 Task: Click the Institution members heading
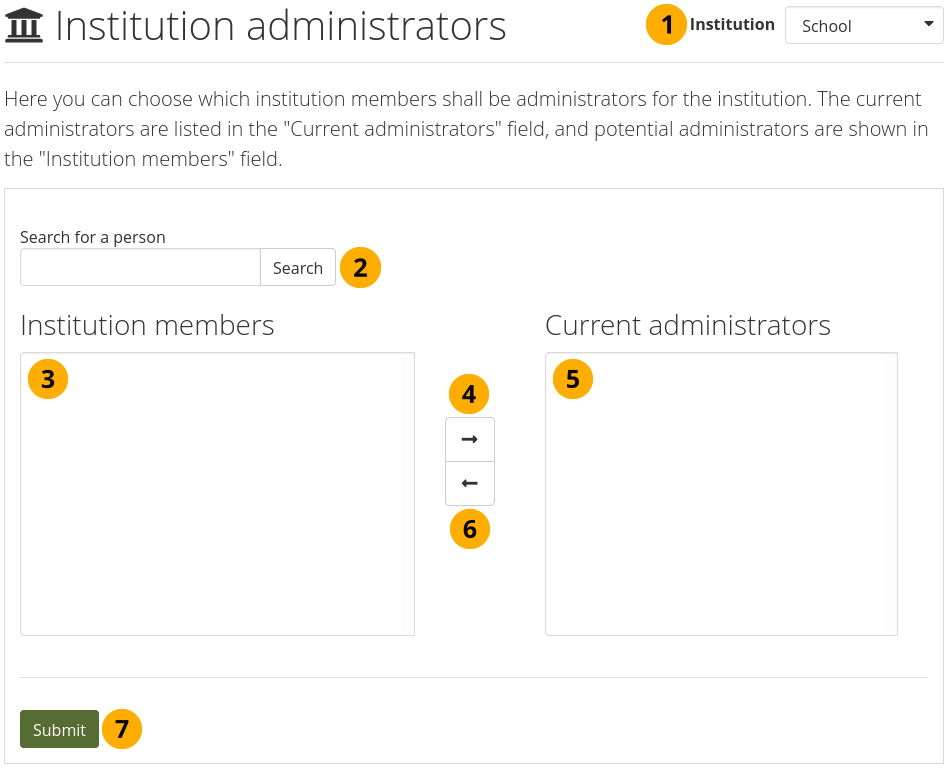[147, 325]
